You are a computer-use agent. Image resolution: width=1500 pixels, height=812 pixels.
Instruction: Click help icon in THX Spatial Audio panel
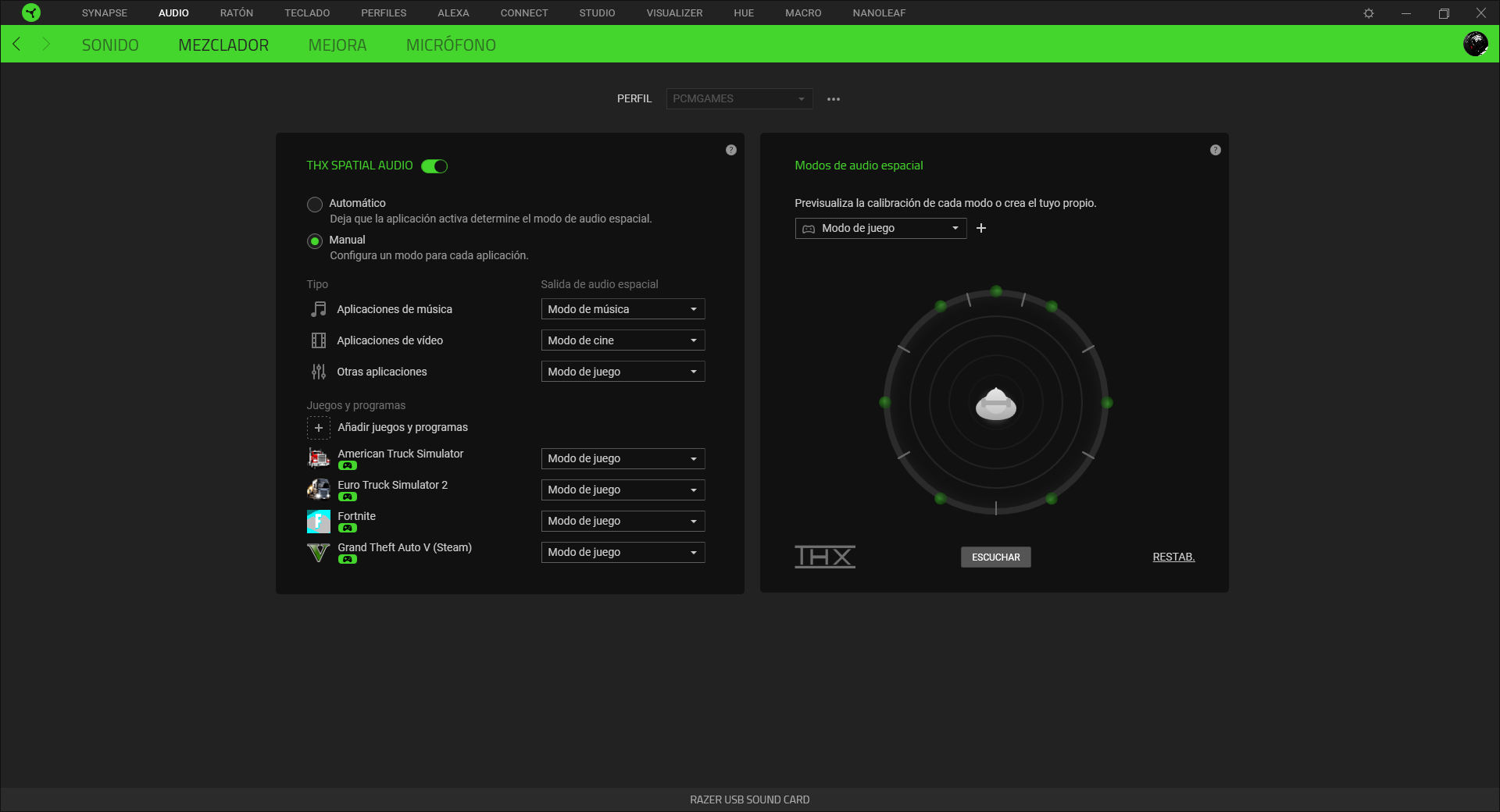(731, 150)
